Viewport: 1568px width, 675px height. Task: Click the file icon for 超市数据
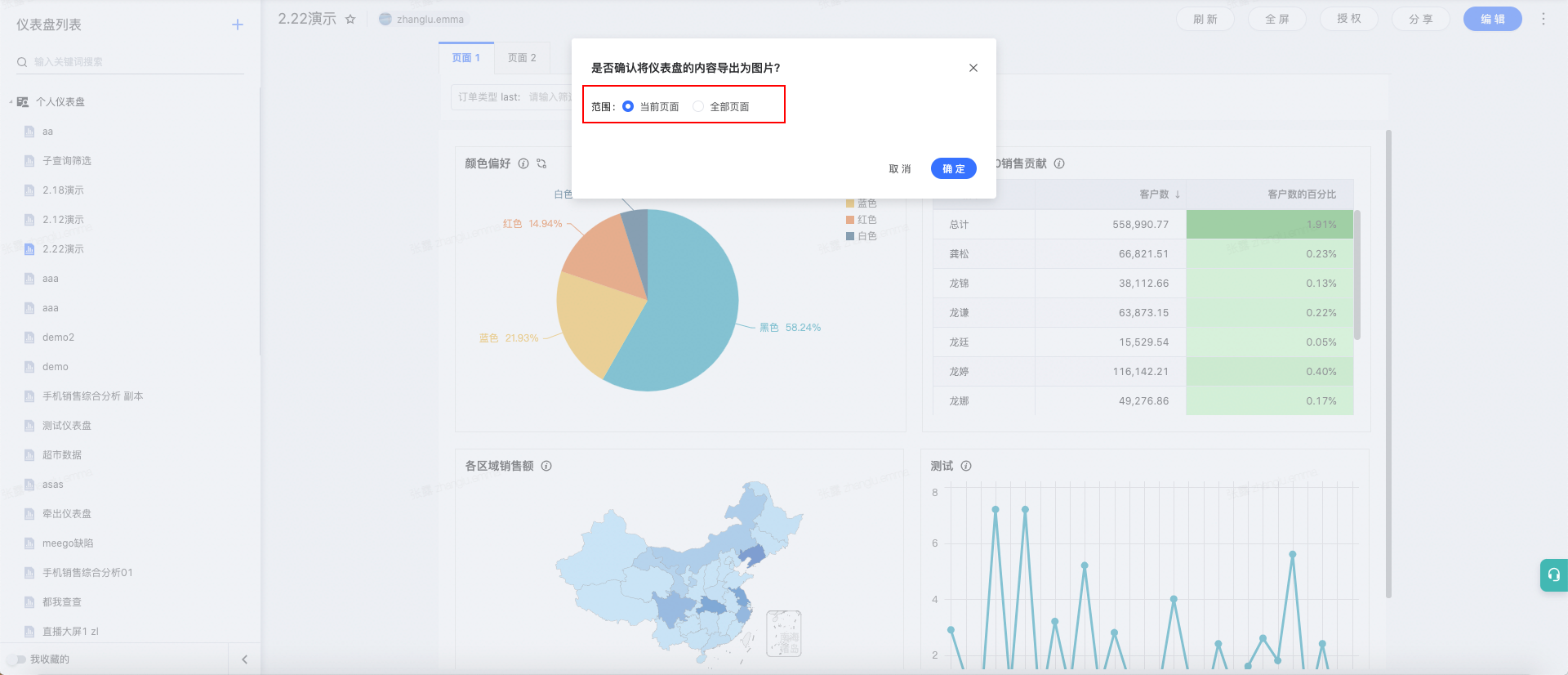(x=29, y=455)
